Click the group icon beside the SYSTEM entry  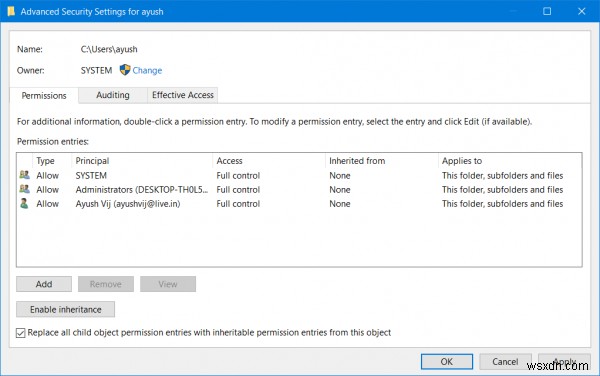pyautogui.click(x=24, y=175)
